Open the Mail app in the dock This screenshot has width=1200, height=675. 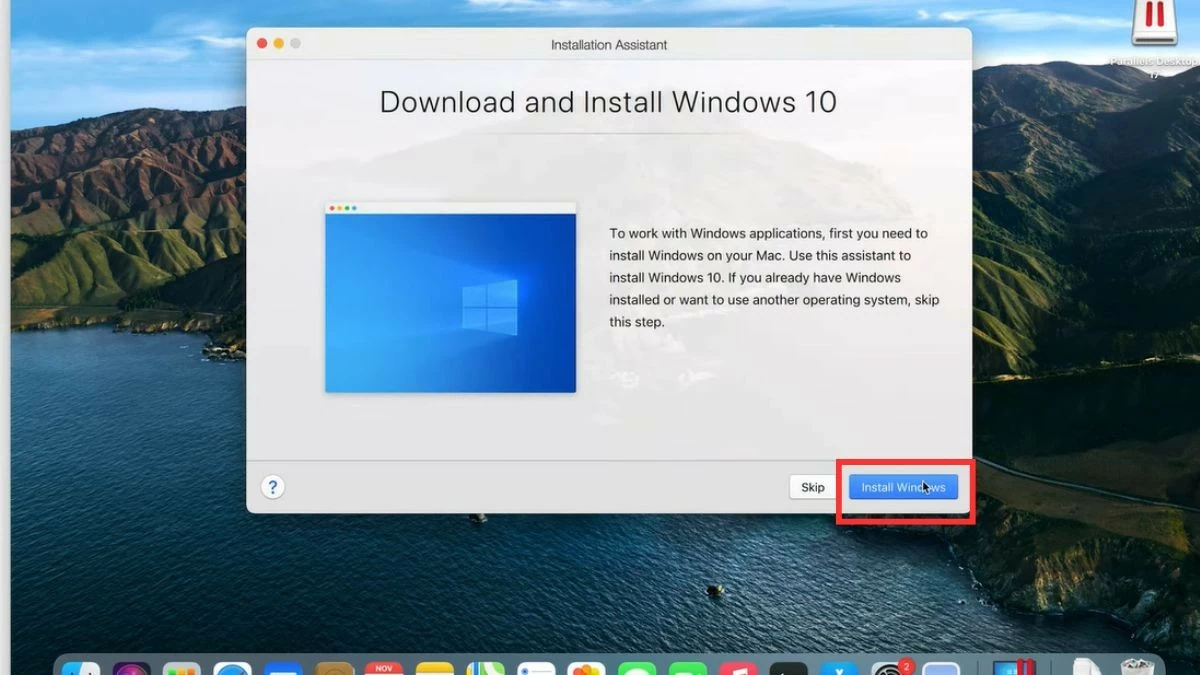click(284, 669)
